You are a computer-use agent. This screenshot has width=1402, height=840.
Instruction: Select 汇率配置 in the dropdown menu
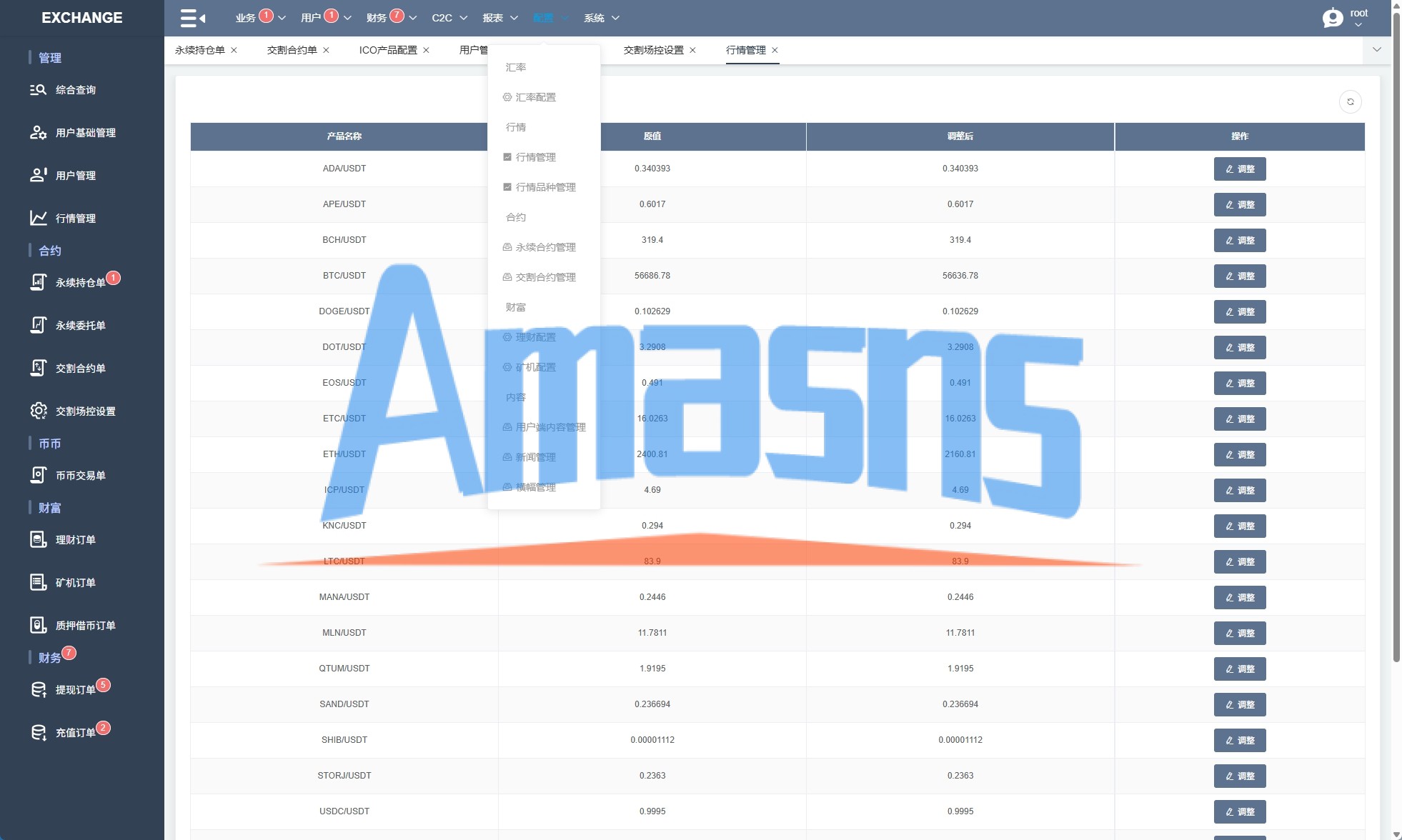530,97
